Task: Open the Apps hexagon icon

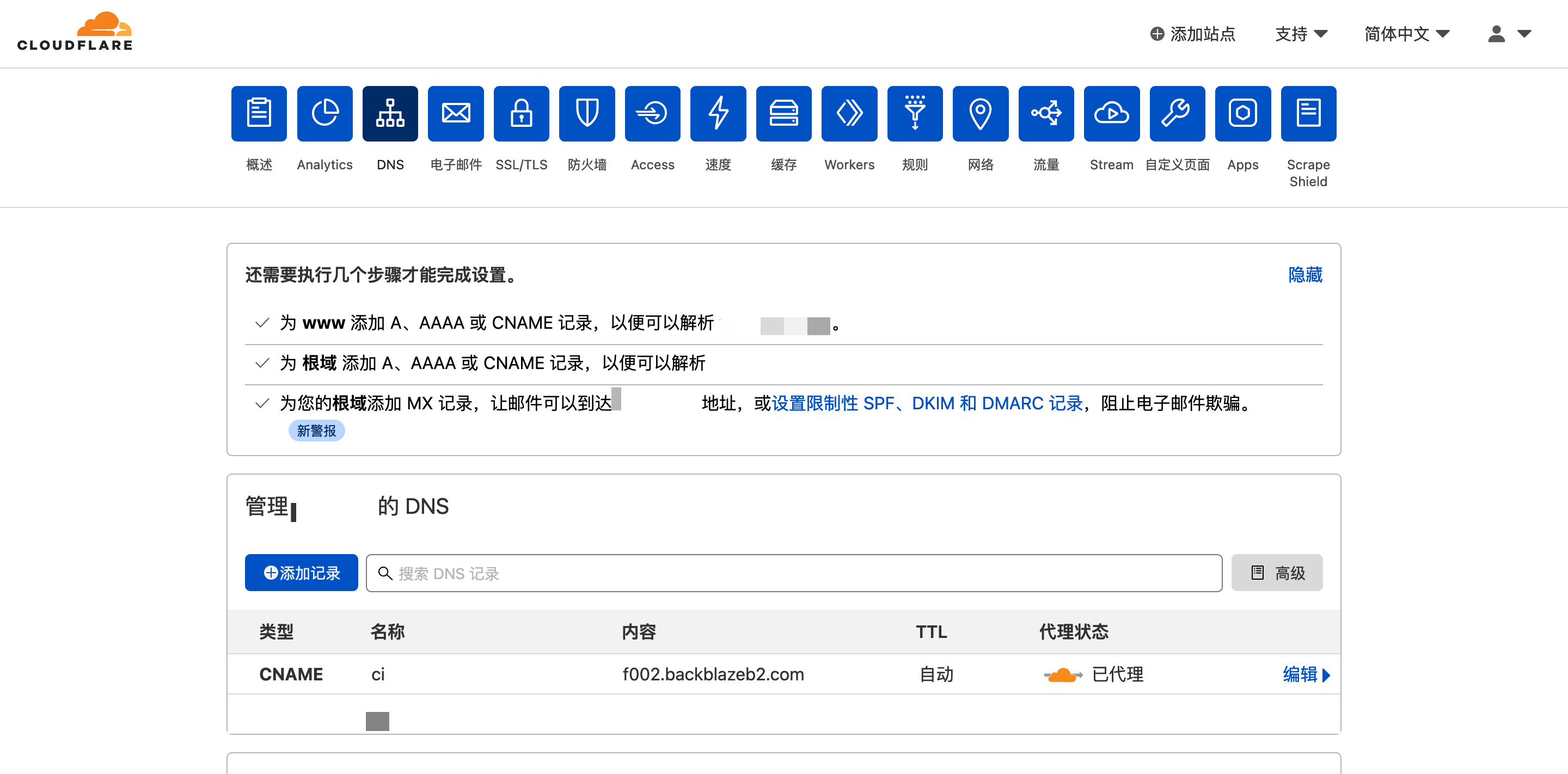Action: (x=1242, y=114)
